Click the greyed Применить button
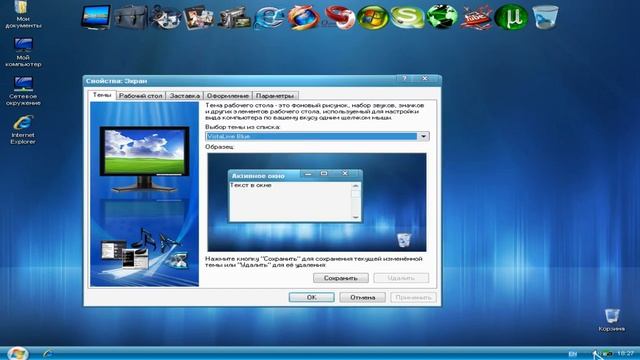 (413, 297)
